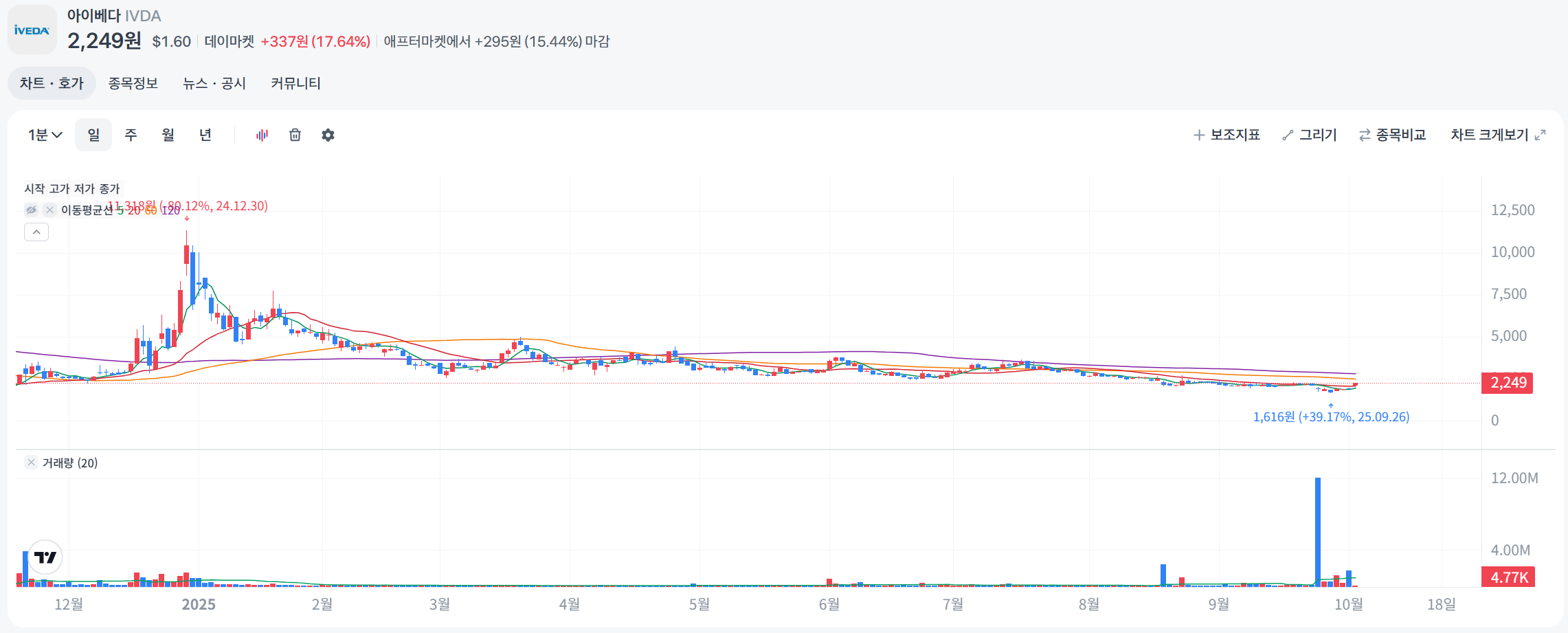
Task: Click the $1.60 dollar price text
Action: coord(171,42)
